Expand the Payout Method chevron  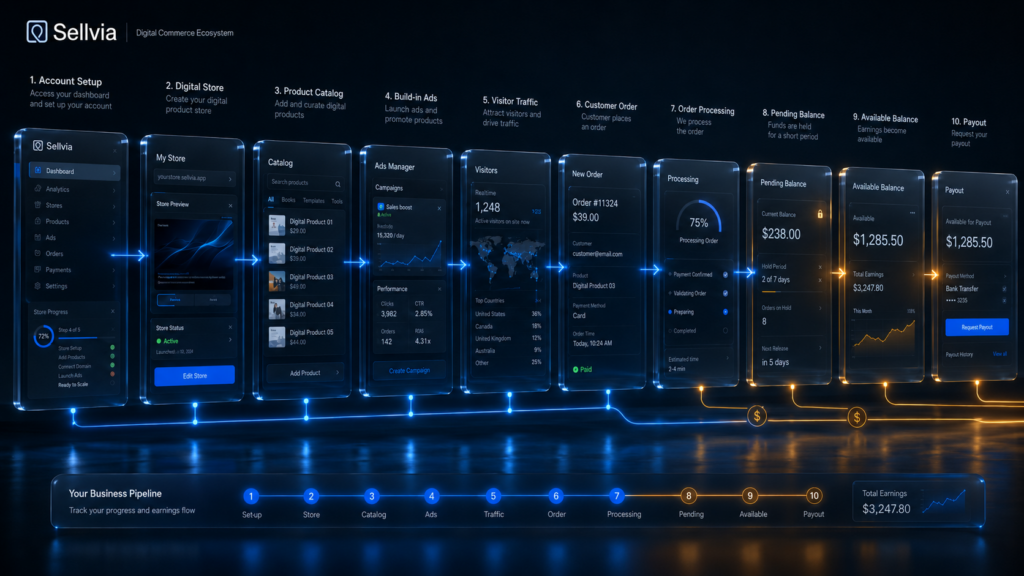tap(1005, 276)
